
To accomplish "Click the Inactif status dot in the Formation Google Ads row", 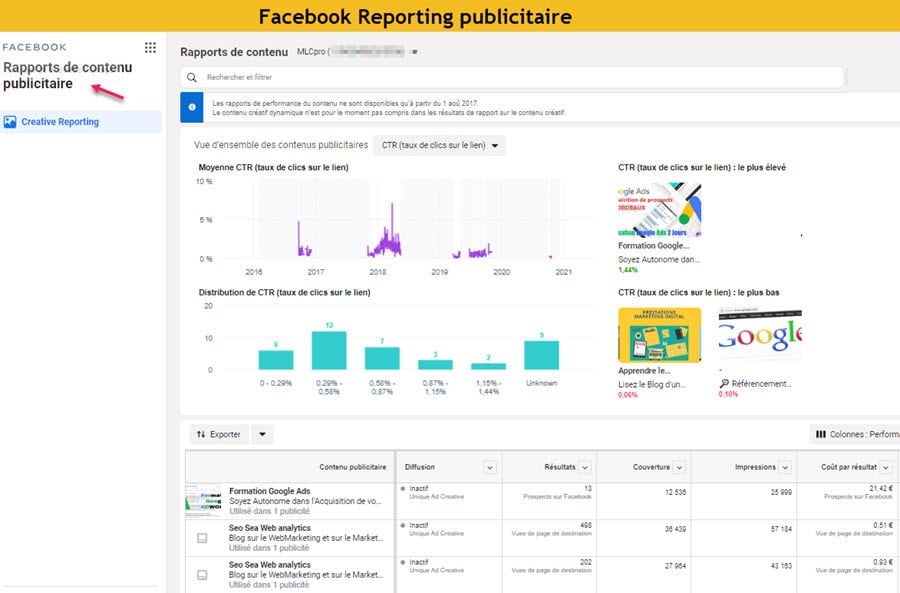I will point(403,489).
